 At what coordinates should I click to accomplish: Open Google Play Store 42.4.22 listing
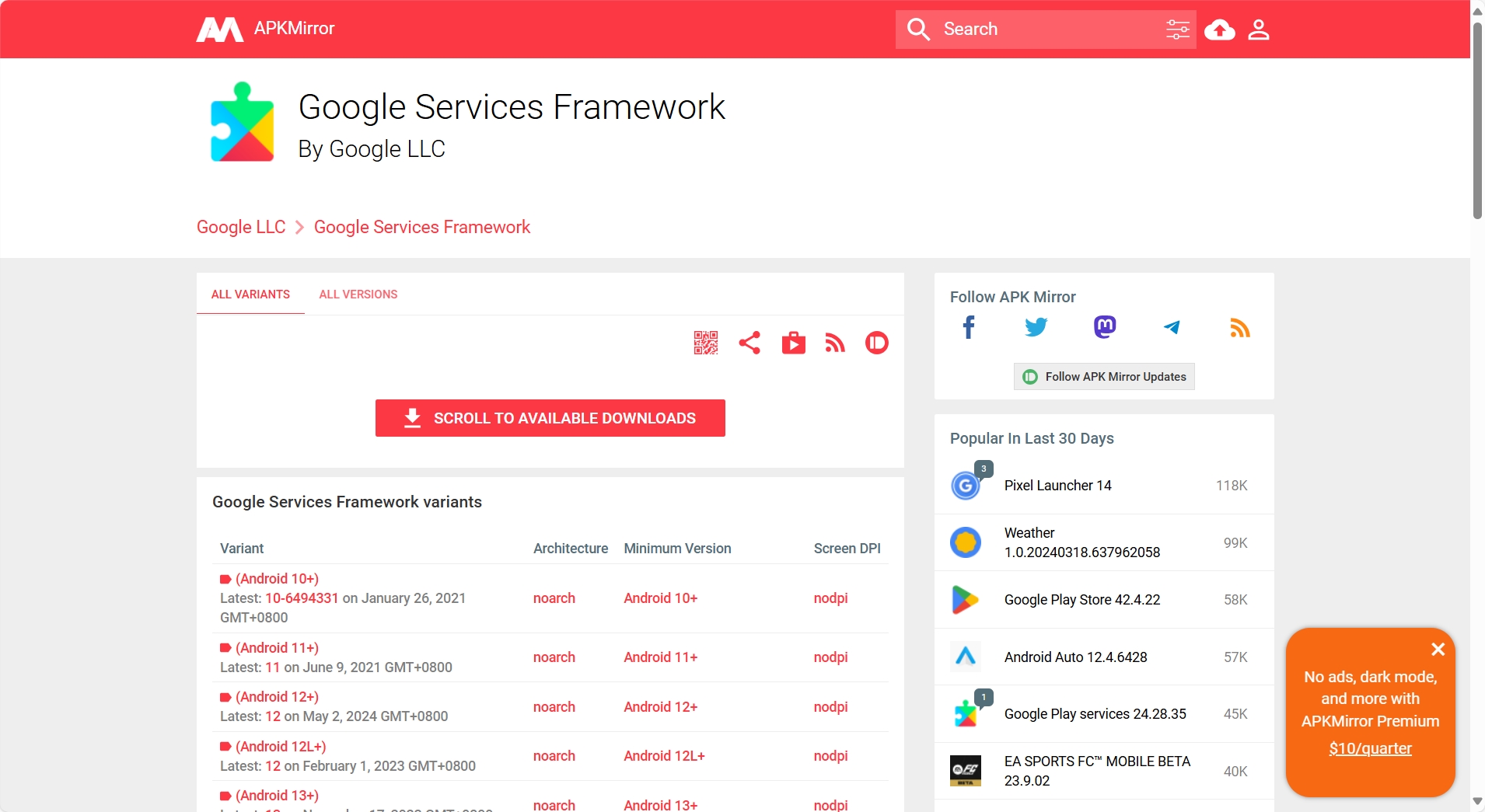point(1081,600)
